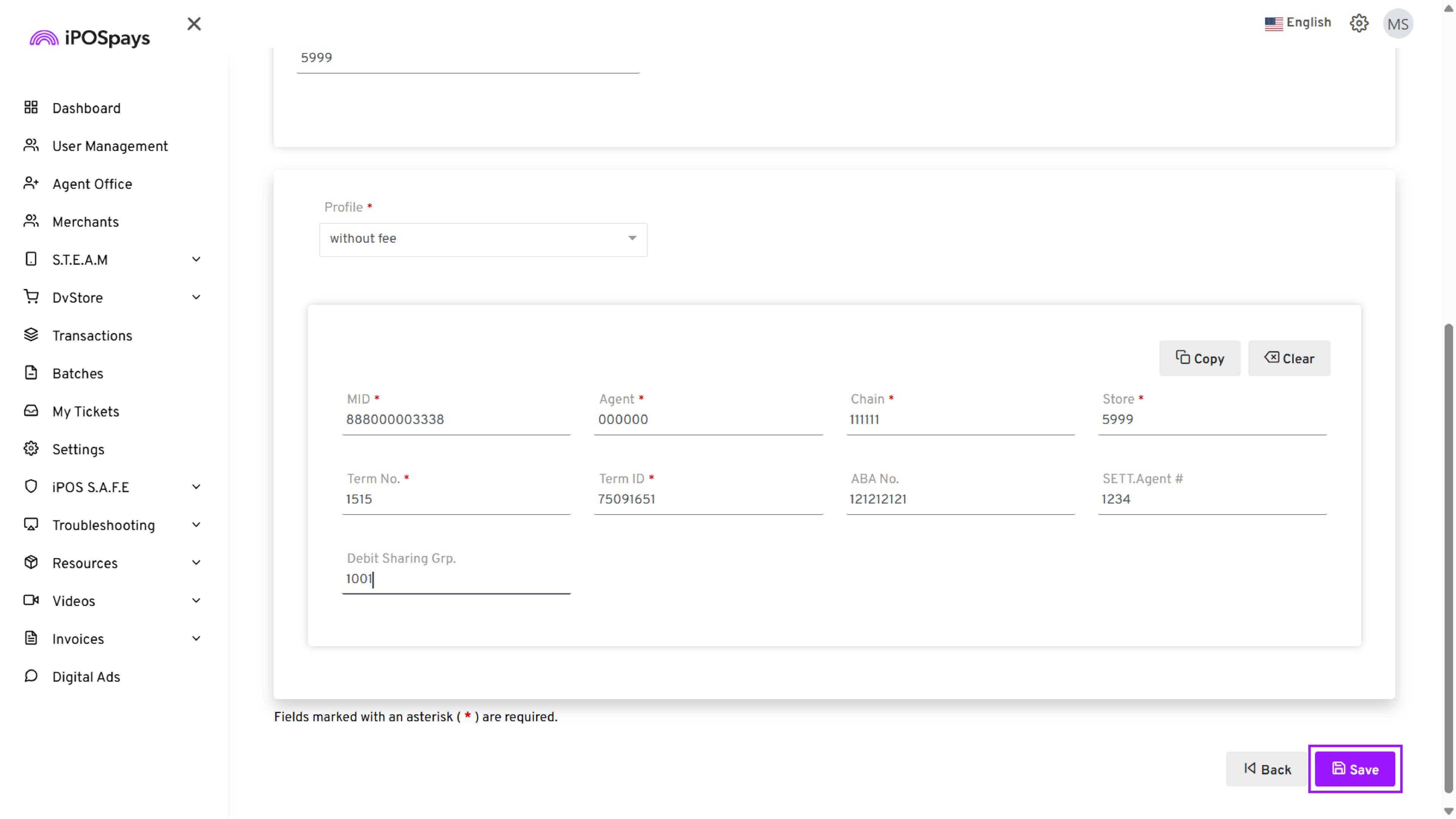Open the Profile 'without fee' dropdown

pyautogui.click(x=483, y=239)
